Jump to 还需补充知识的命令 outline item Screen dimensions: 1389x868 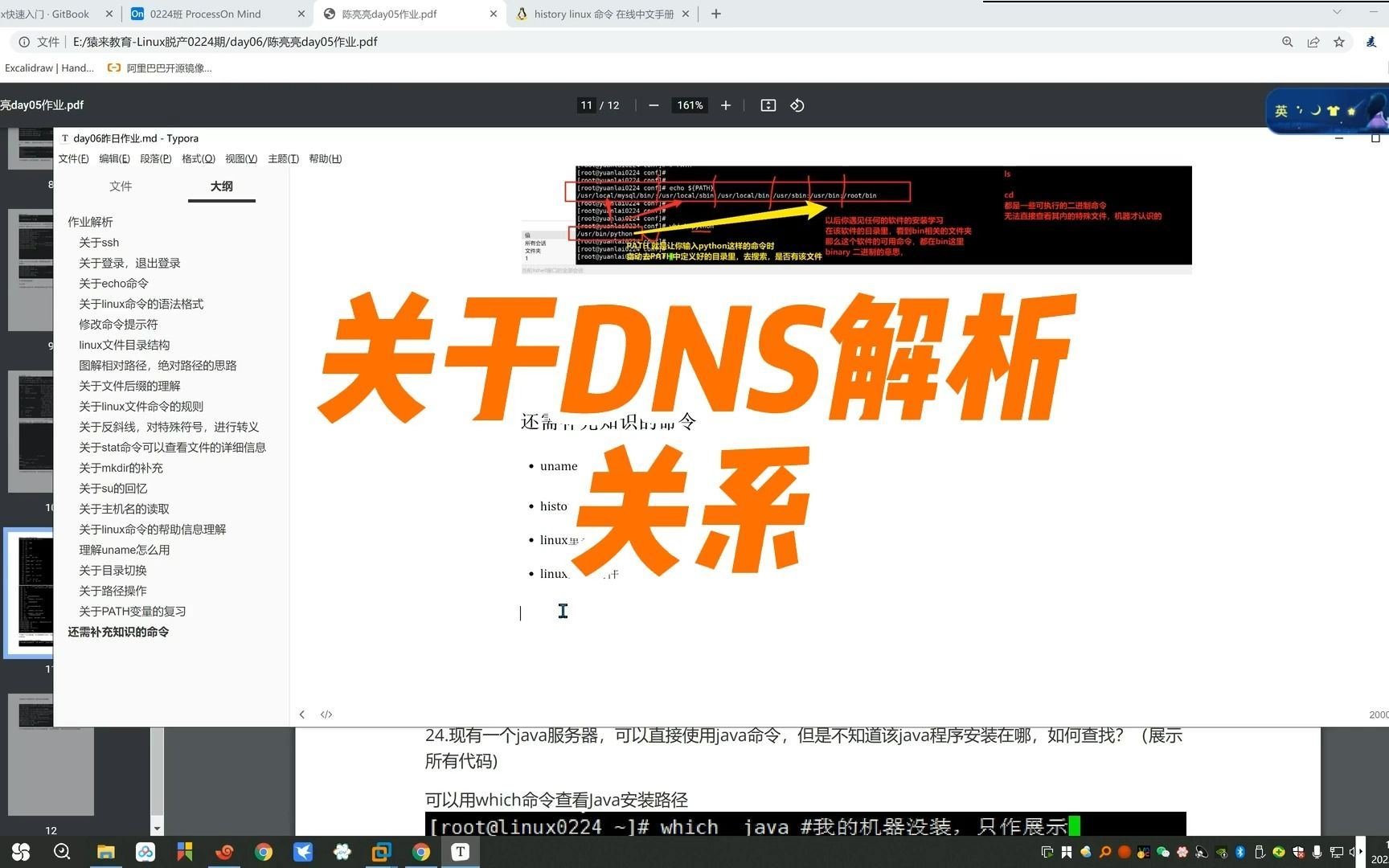[118, 633]
